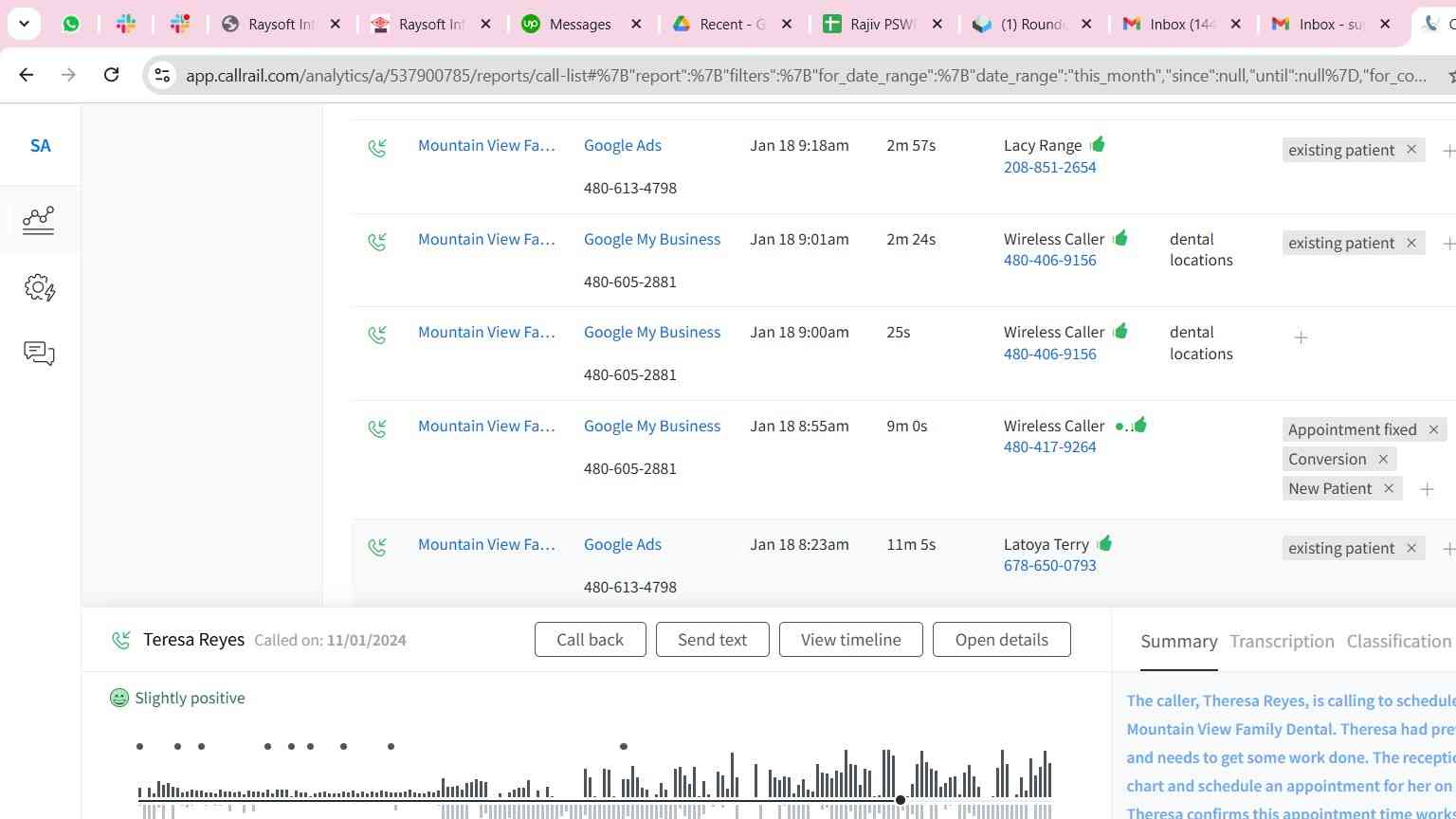The image size is (1456, 819).
Task: Click the Send text button
Action: coord(712,640)
